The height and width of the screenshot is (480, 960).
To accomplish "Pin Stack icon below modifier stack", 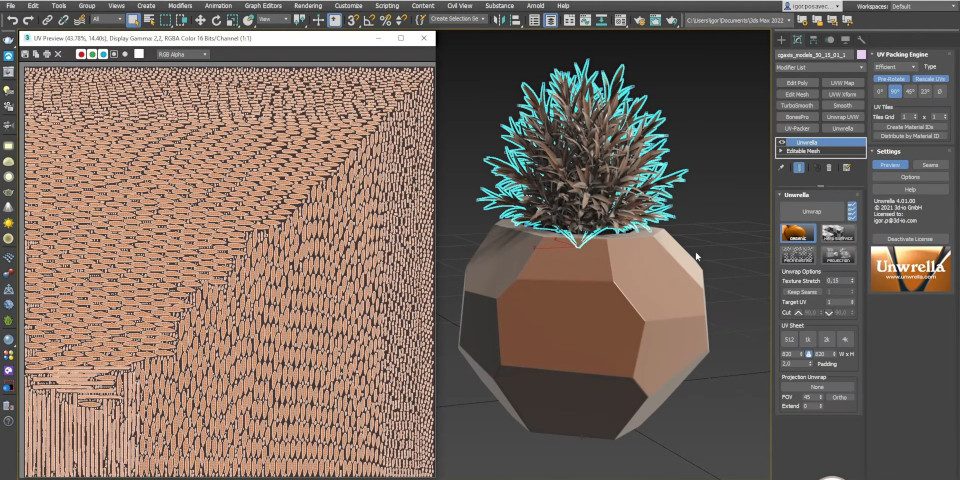I will point(781,167).
